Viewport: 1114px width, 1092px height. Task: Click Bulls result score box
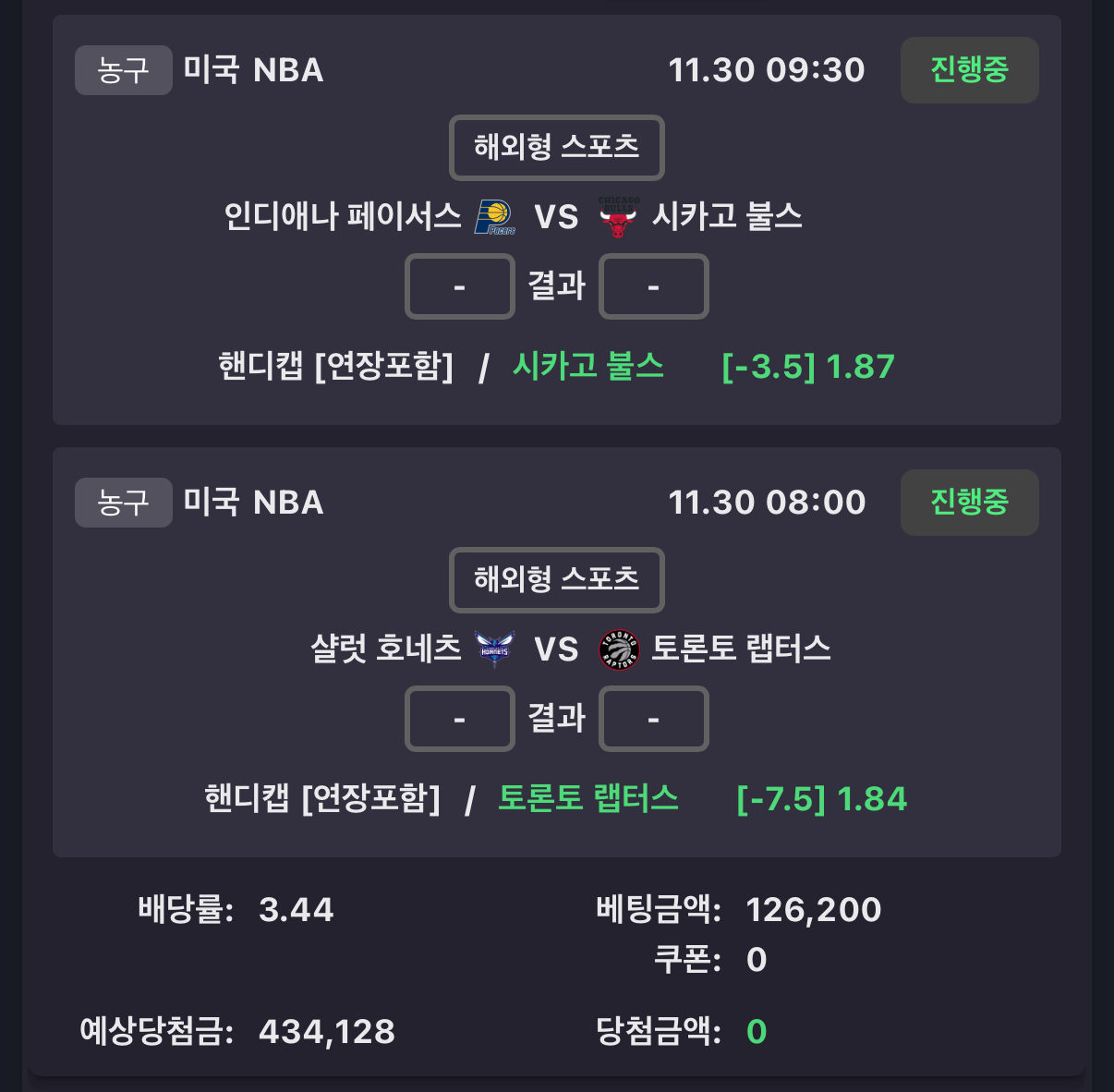coord(653,286)
